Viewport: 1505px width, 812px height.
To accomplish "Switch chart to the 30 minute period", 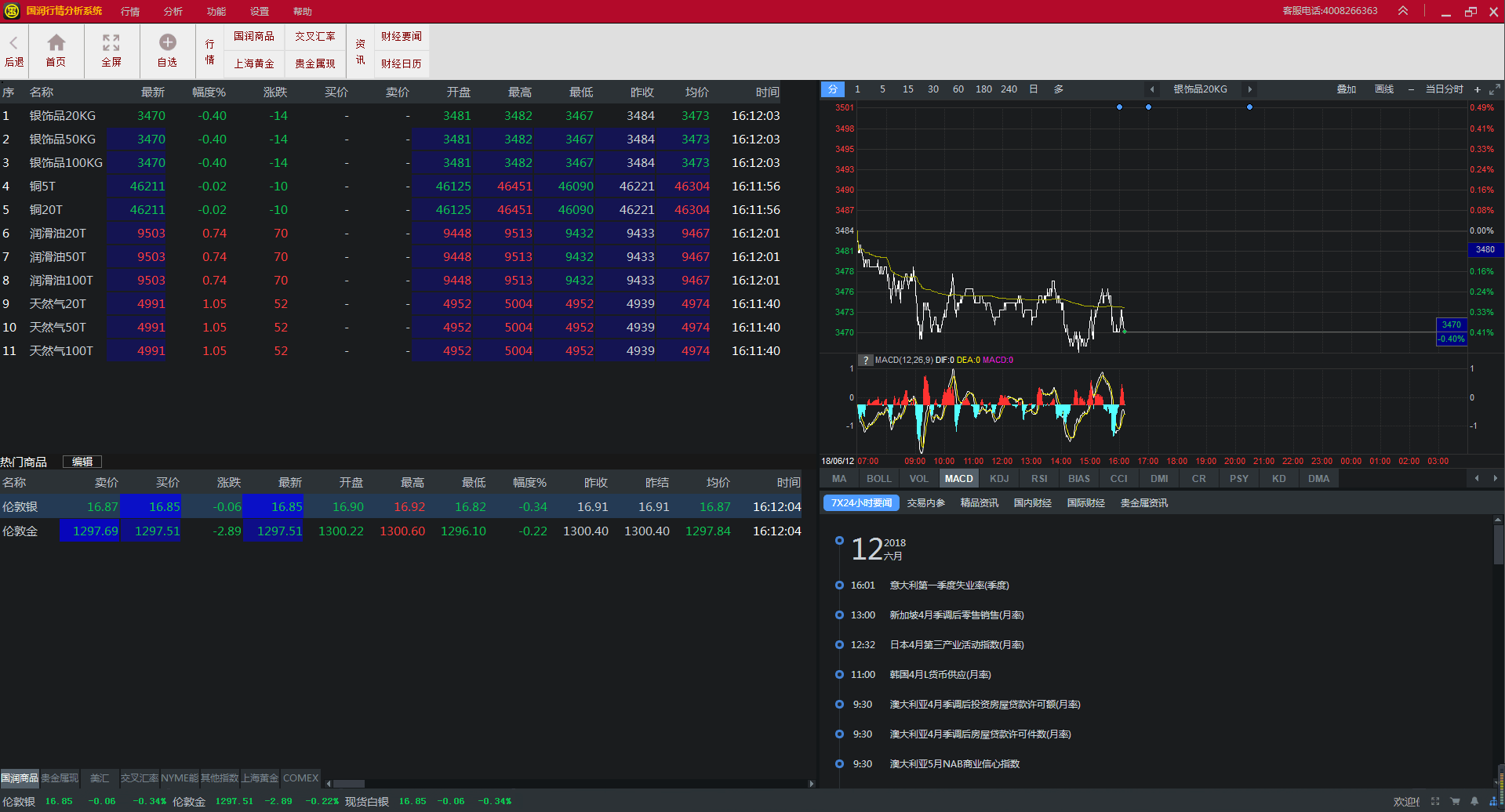I will 932,89.
